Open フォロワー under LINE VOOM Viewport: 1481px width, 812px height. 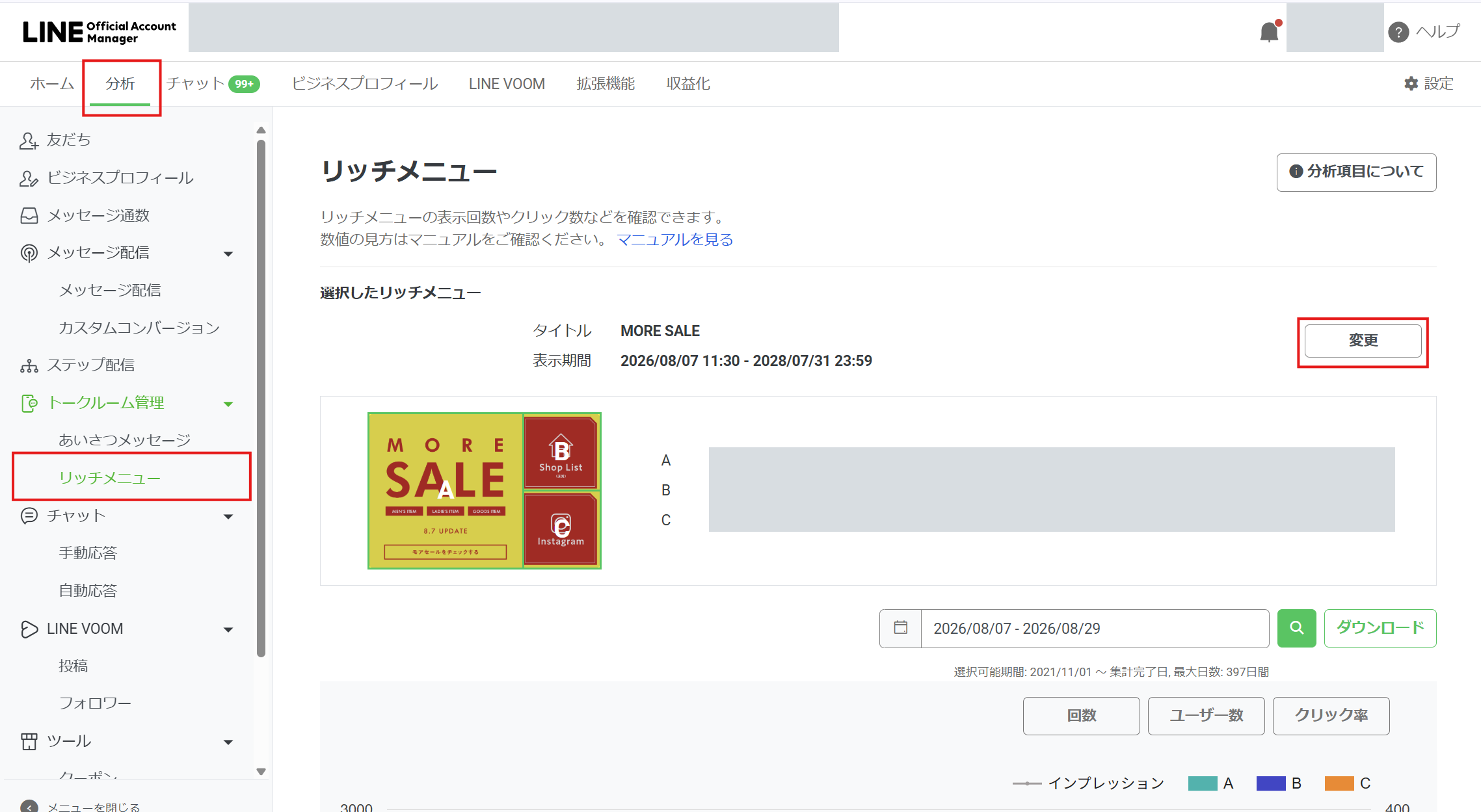coord(95,703)
